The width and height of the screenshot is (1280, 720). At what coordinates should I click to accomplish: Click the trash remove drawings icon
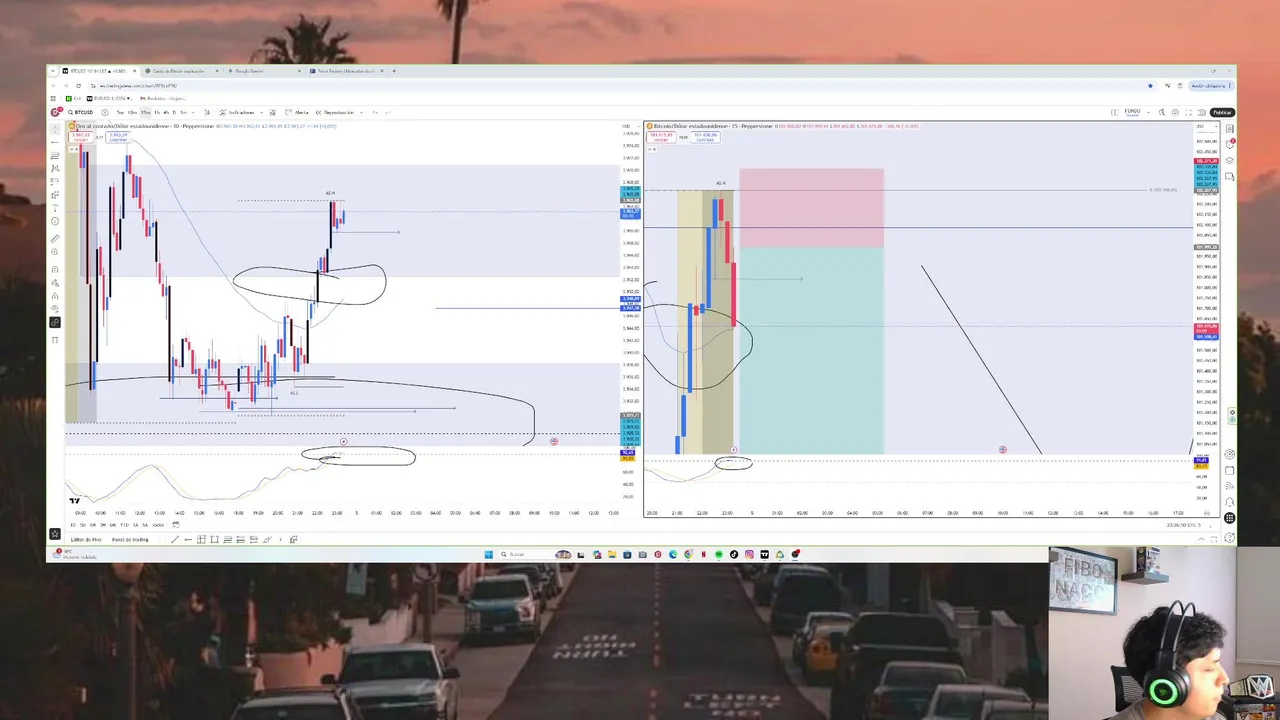tap(54, 340)
